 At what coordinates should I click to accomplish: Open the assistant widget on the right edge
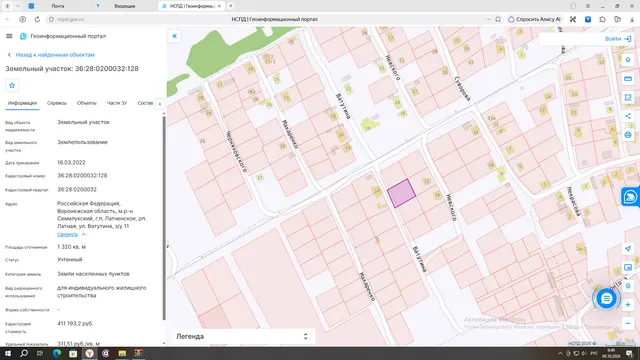(631, 197)
